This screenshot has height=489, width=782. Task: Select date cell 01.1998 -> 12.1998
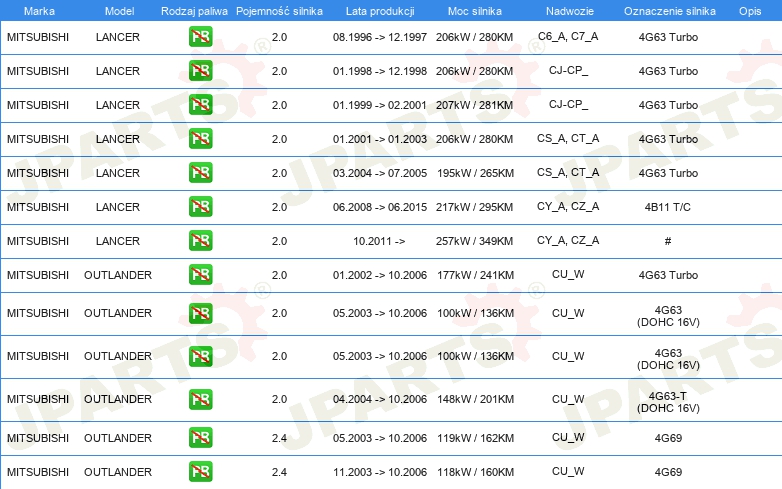pos(380,71)
